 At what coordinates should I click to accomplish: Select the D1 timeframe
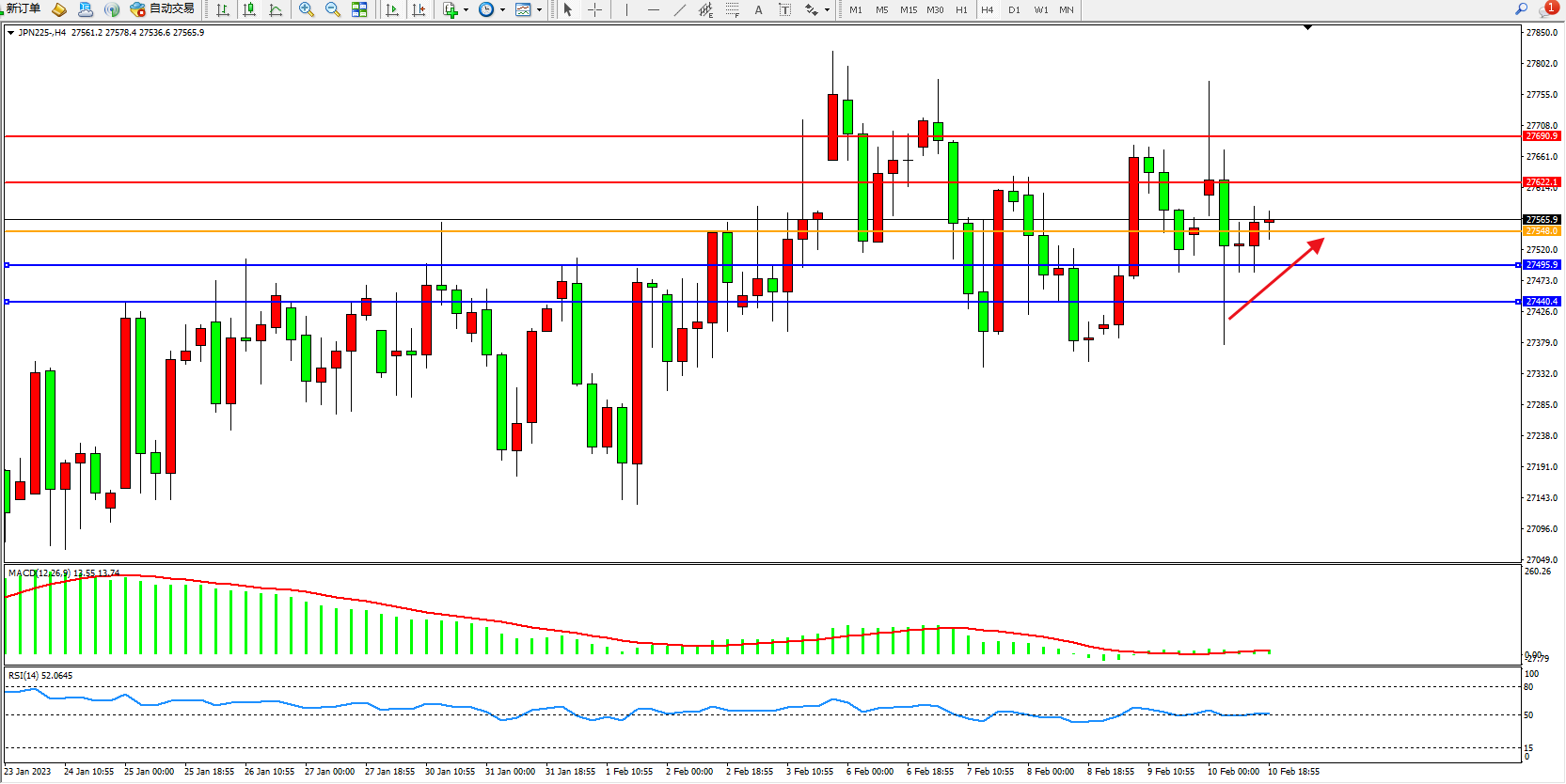(1014, 9)
